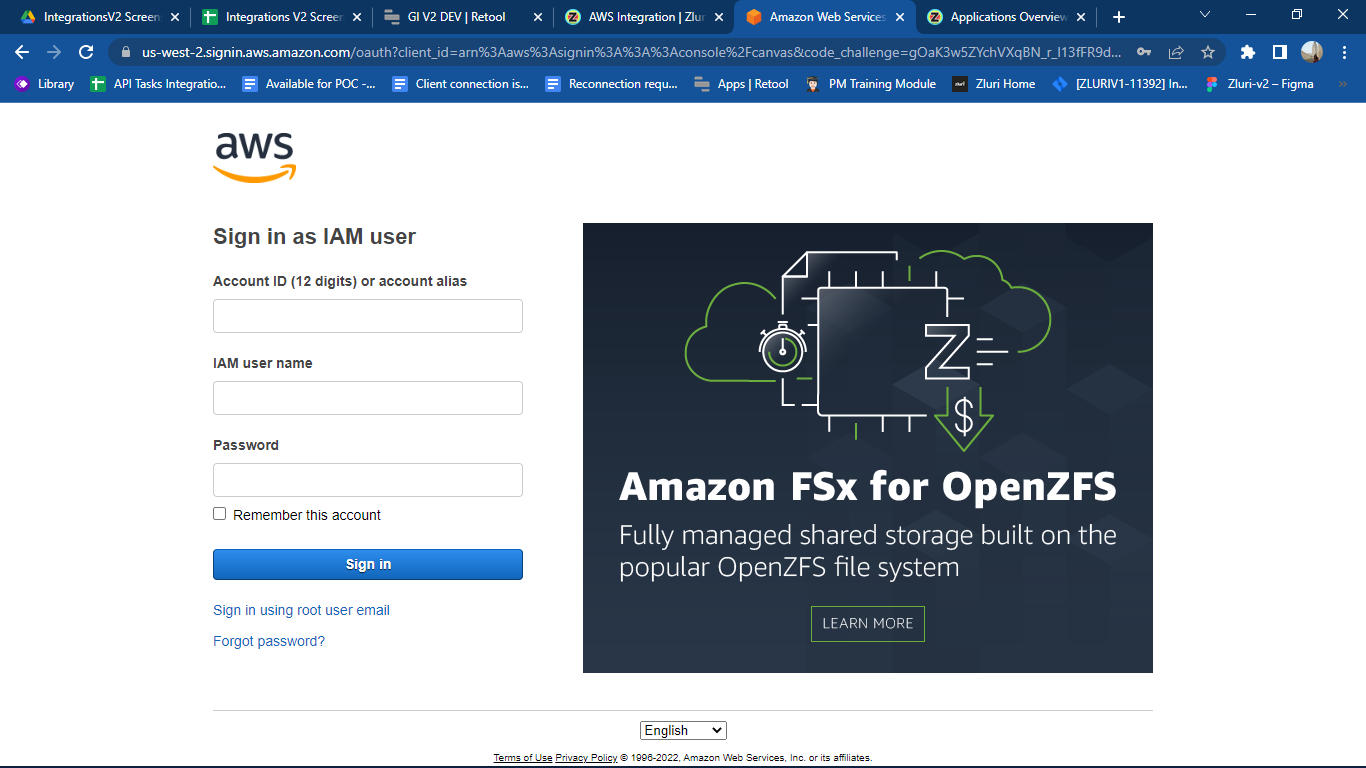Click Sign in using root user email
1366x768 pixels.
click(301, 610)
